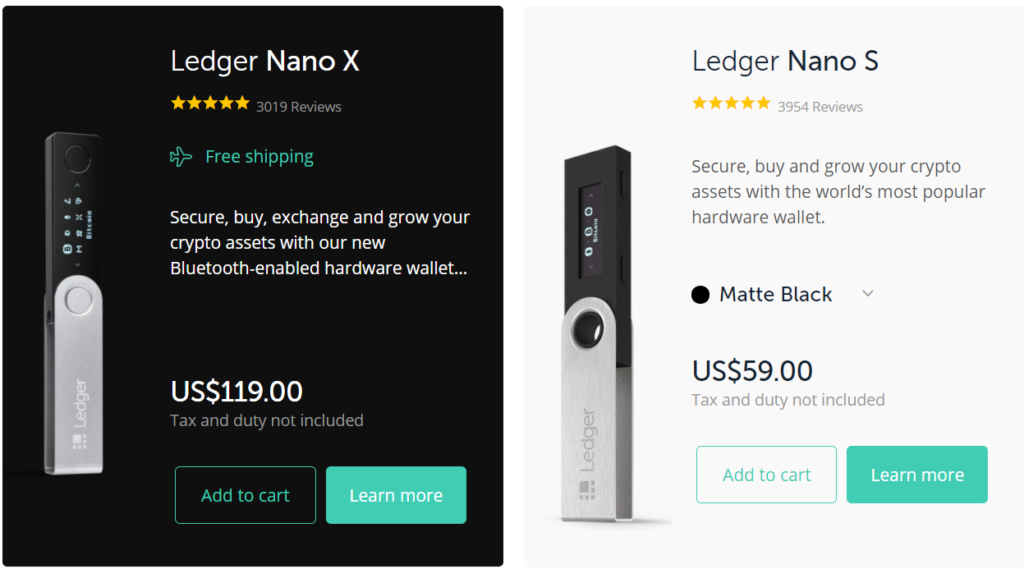Click the Nano X five-star rating
Viewport: 1024px width, 569px height.
click(x=210, y=102)
